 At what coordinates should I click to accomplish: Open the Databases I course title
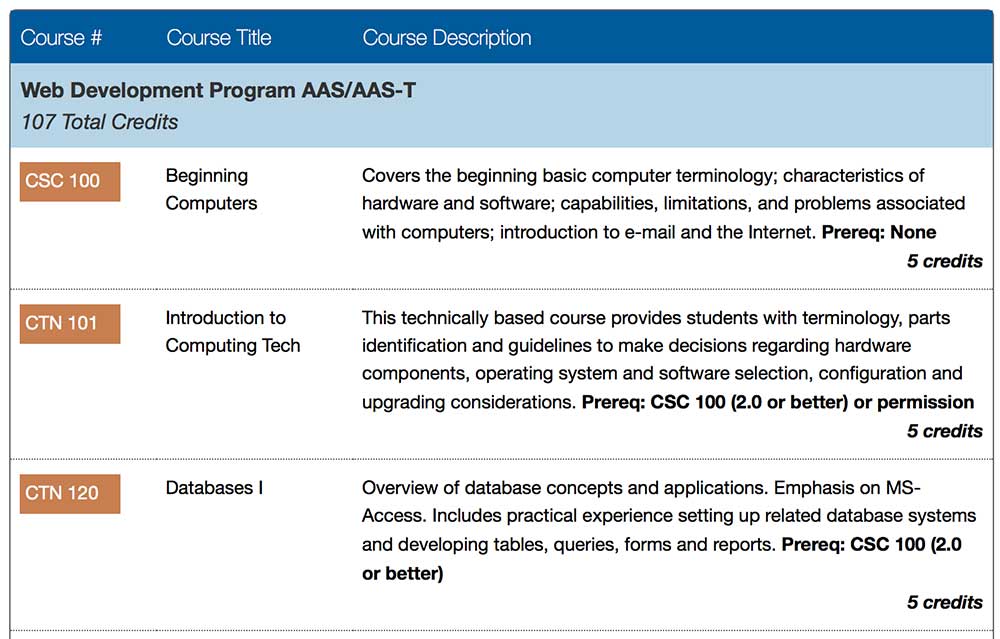[214, 488]
